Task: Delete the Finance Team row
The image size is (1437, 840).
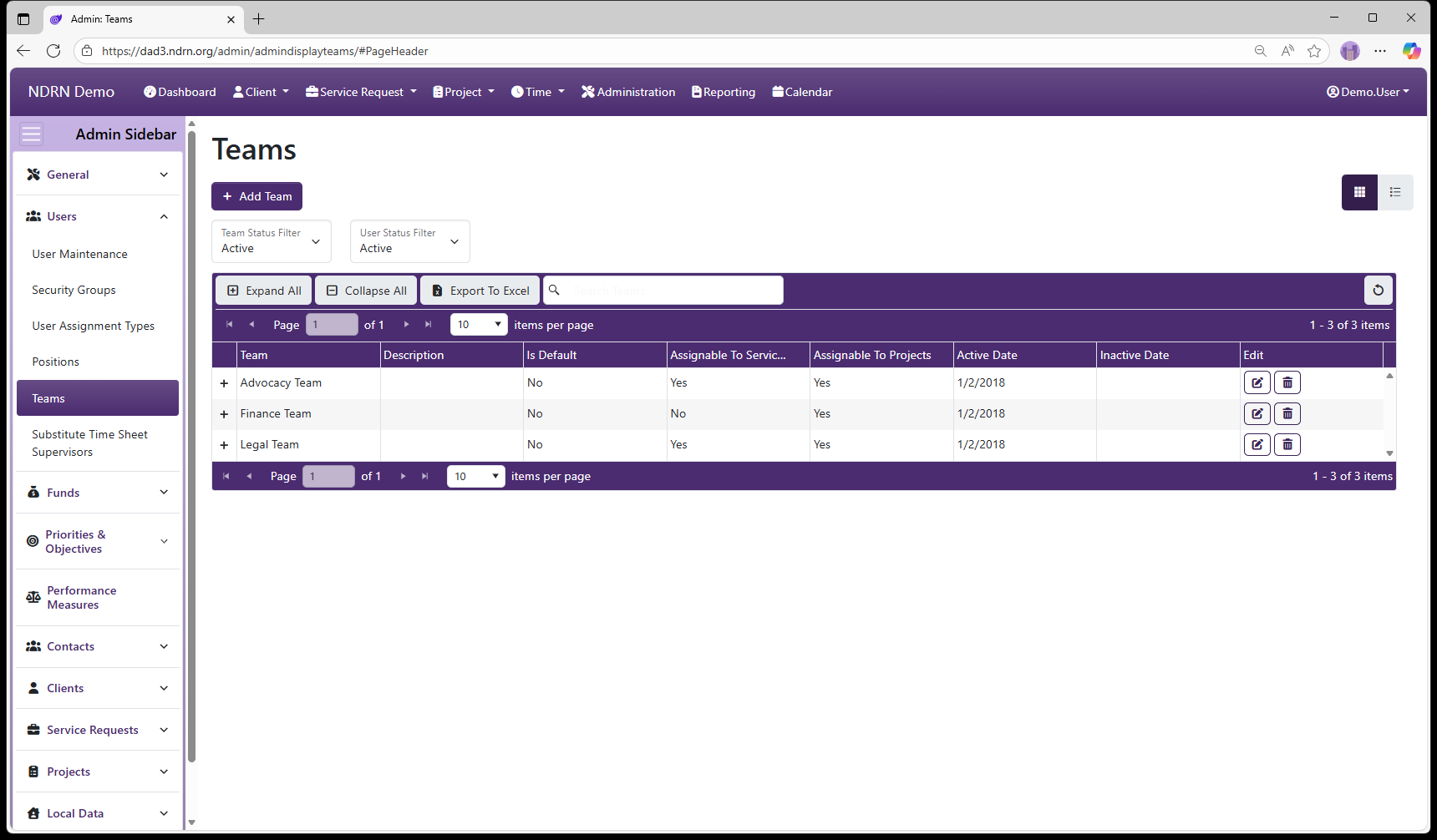Action: 1287,413
